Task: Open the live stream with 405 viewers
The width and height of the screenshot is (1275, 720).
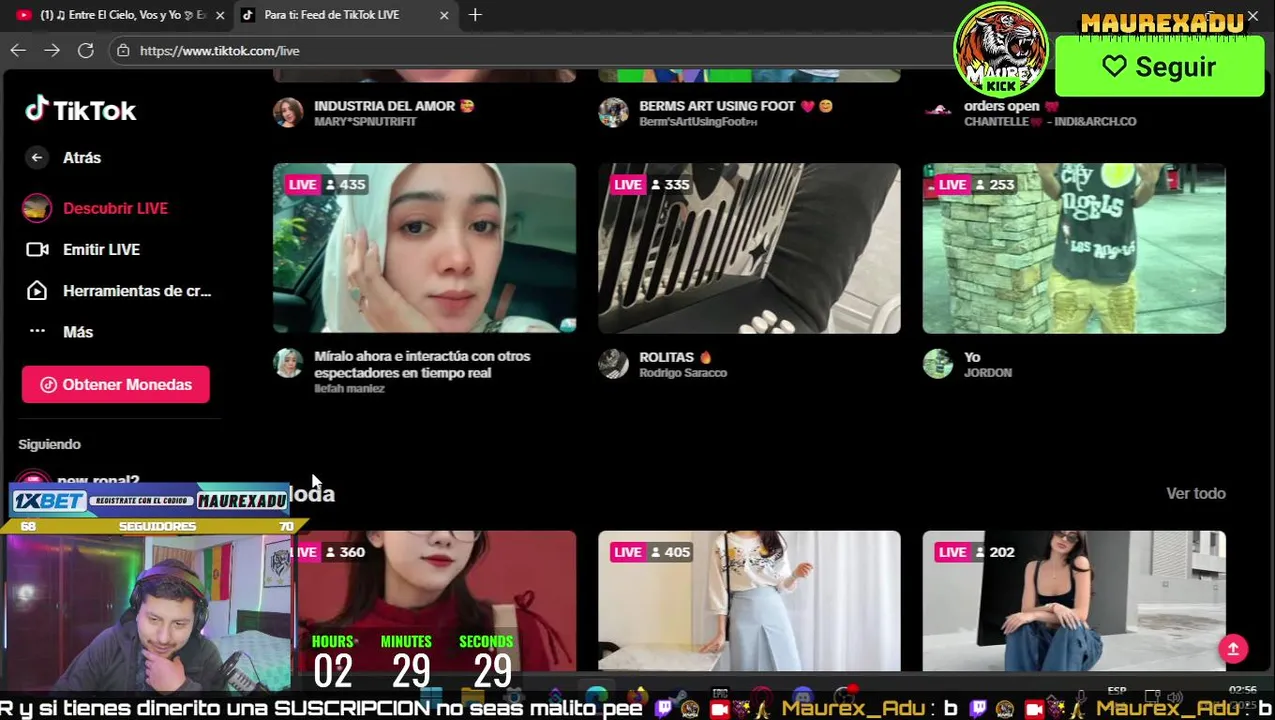Action: click(x=749, y=601)
